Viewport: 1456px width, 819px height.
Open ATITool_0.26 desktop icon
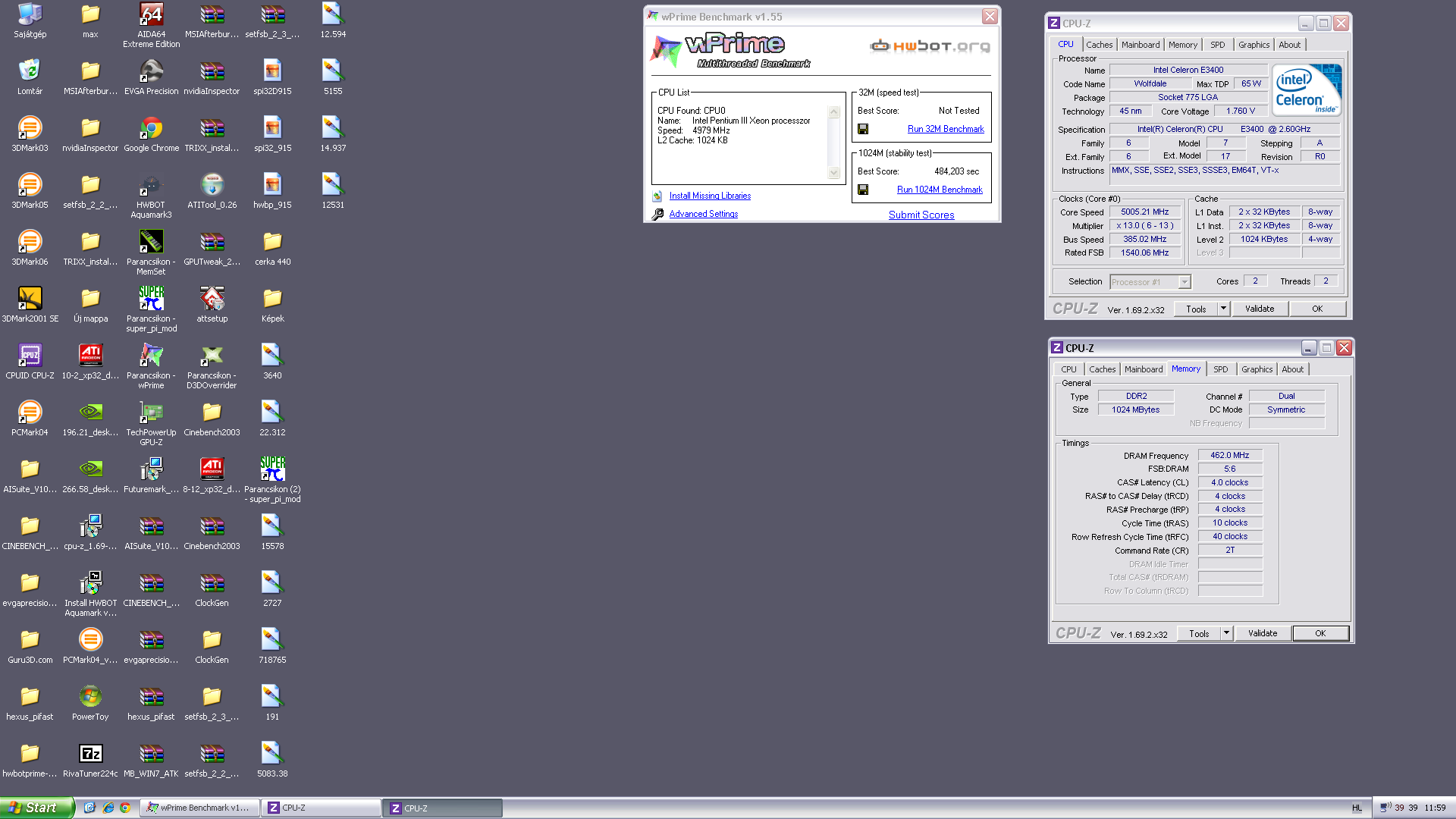tap(212, 184)
